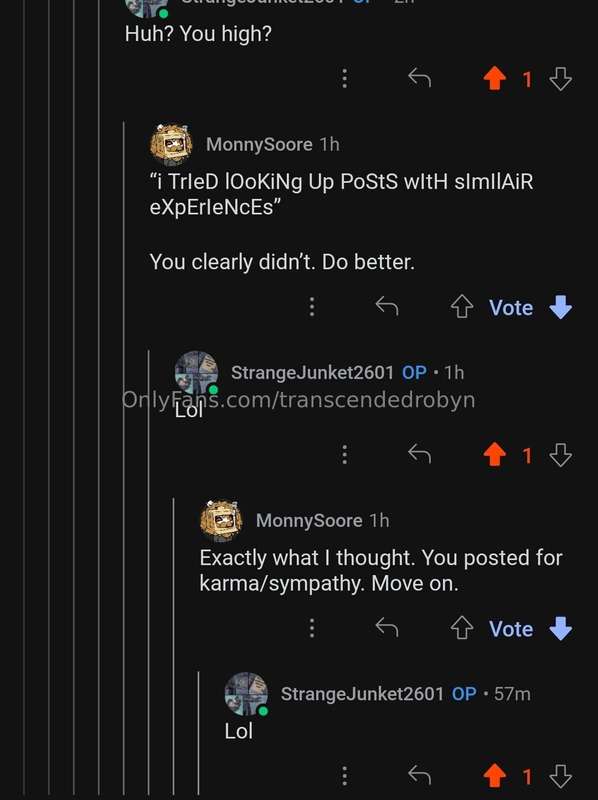
Task: Reply to the "Move on" comment
Action: coord(387,628)
